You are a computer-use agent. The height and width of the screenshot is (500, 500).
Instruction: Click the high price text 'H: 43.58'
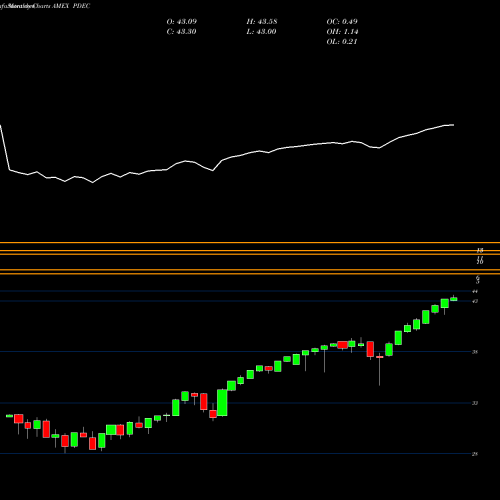click(262, 22)
